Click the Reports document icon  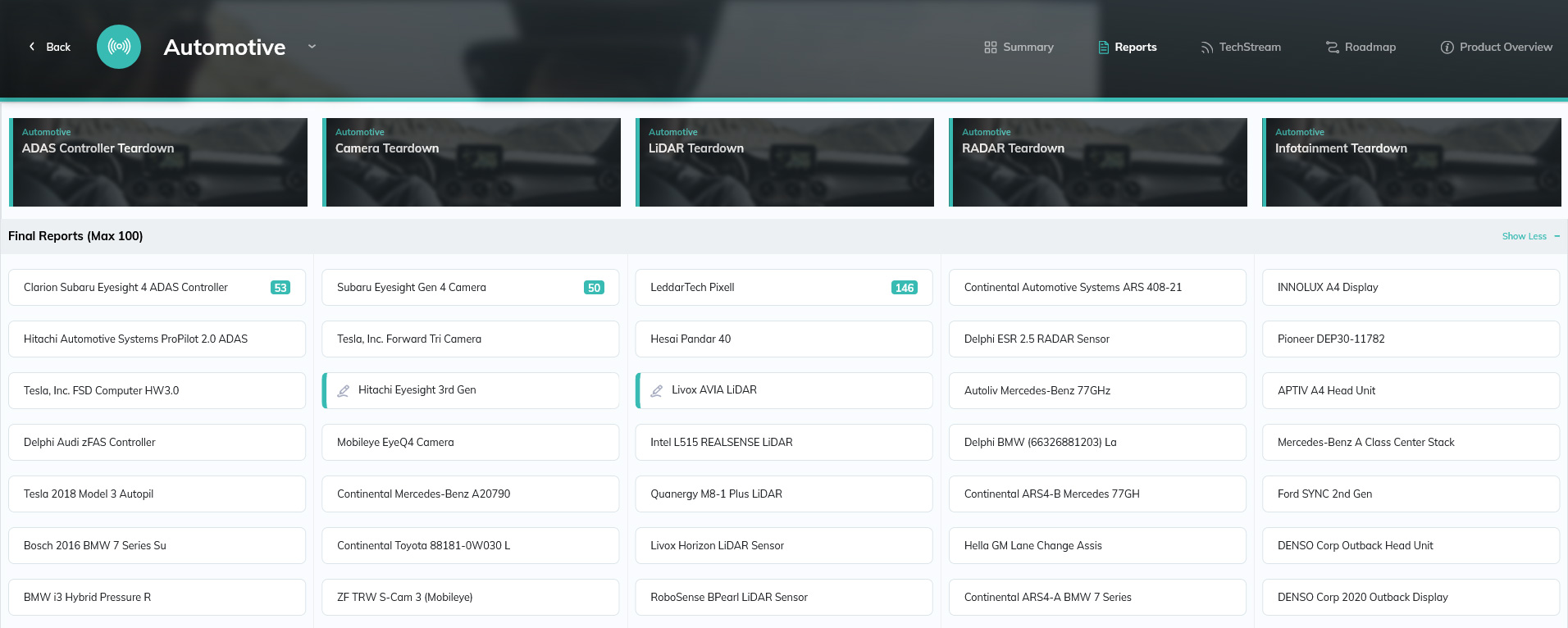[x=1104, y=48]
